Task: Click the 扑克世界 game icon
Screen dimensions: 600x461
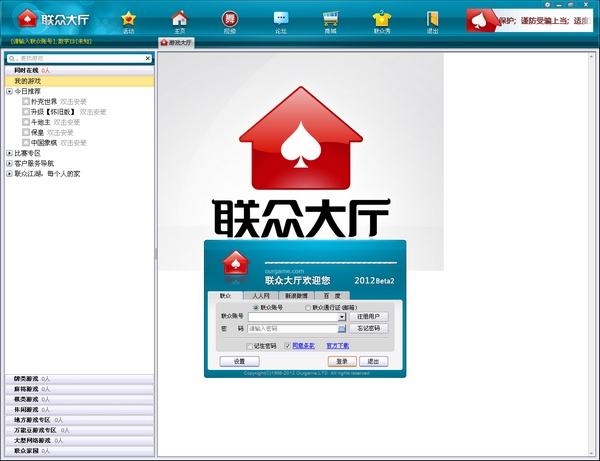Action: [26, 101]
